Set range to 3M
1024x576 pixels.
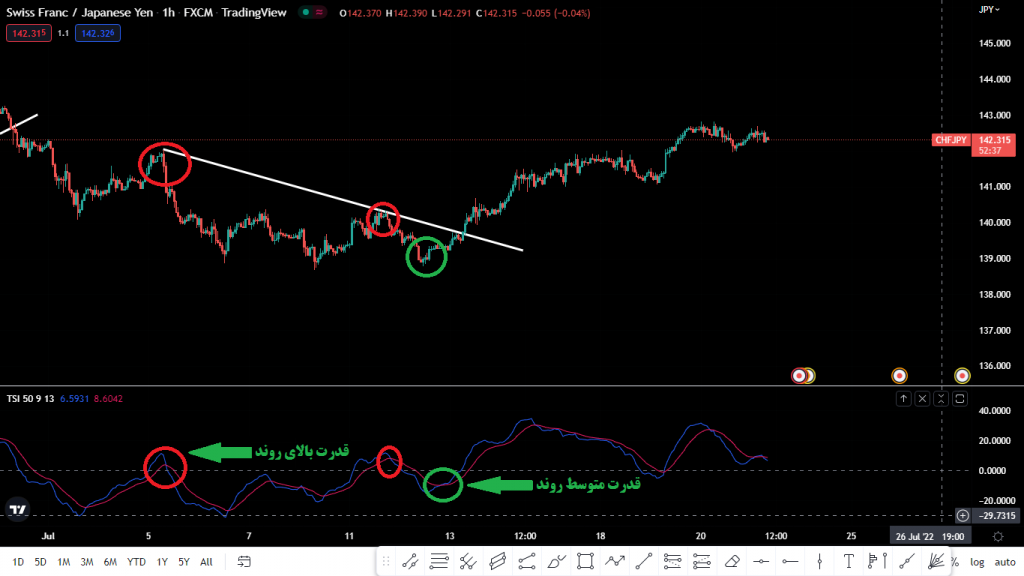pyautogui.click(x=87, y=562)
